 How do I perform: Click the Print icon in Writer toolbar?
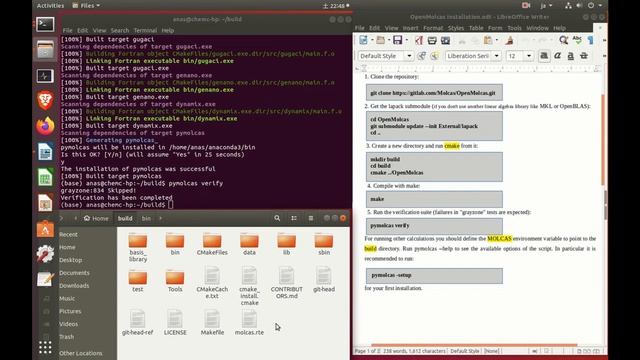coord(432,40)
